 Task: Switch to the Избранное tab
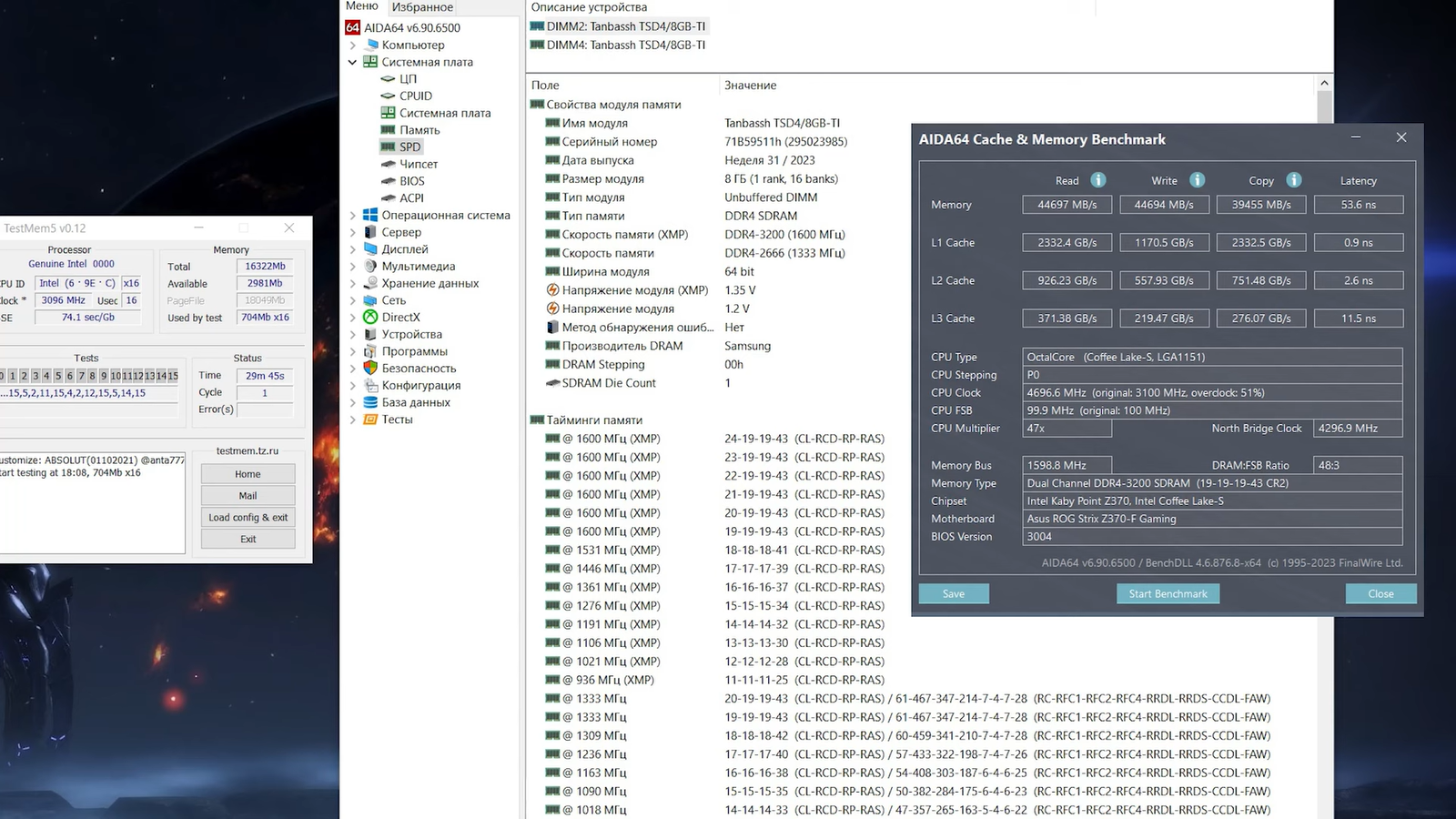tap(422, 7)
